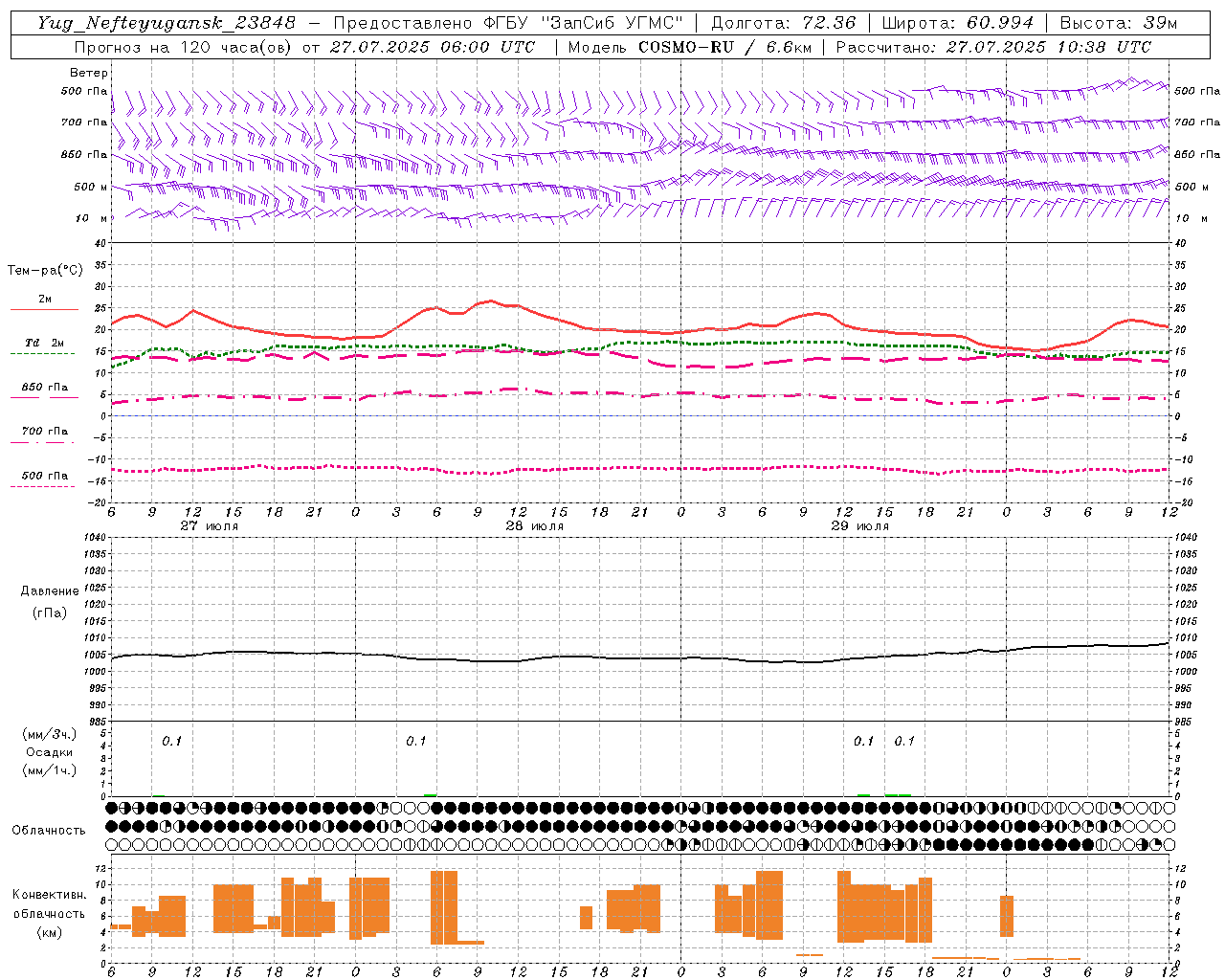Click the Модель COSMO-RU / 6.6км label
Viewport: 1225px width, 980px height.
tap(689, 47)
